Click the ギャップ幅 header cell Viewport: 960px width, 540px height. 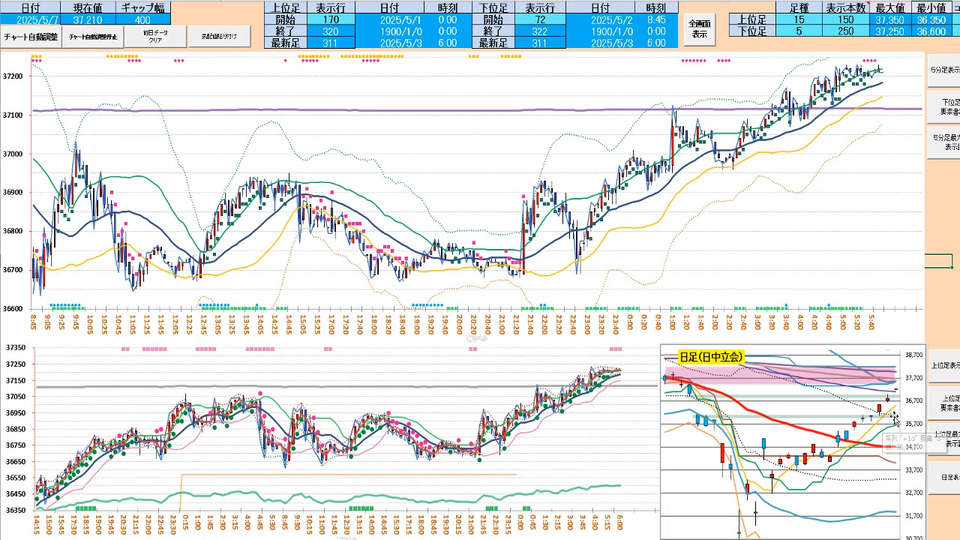(x=142, y=8)
